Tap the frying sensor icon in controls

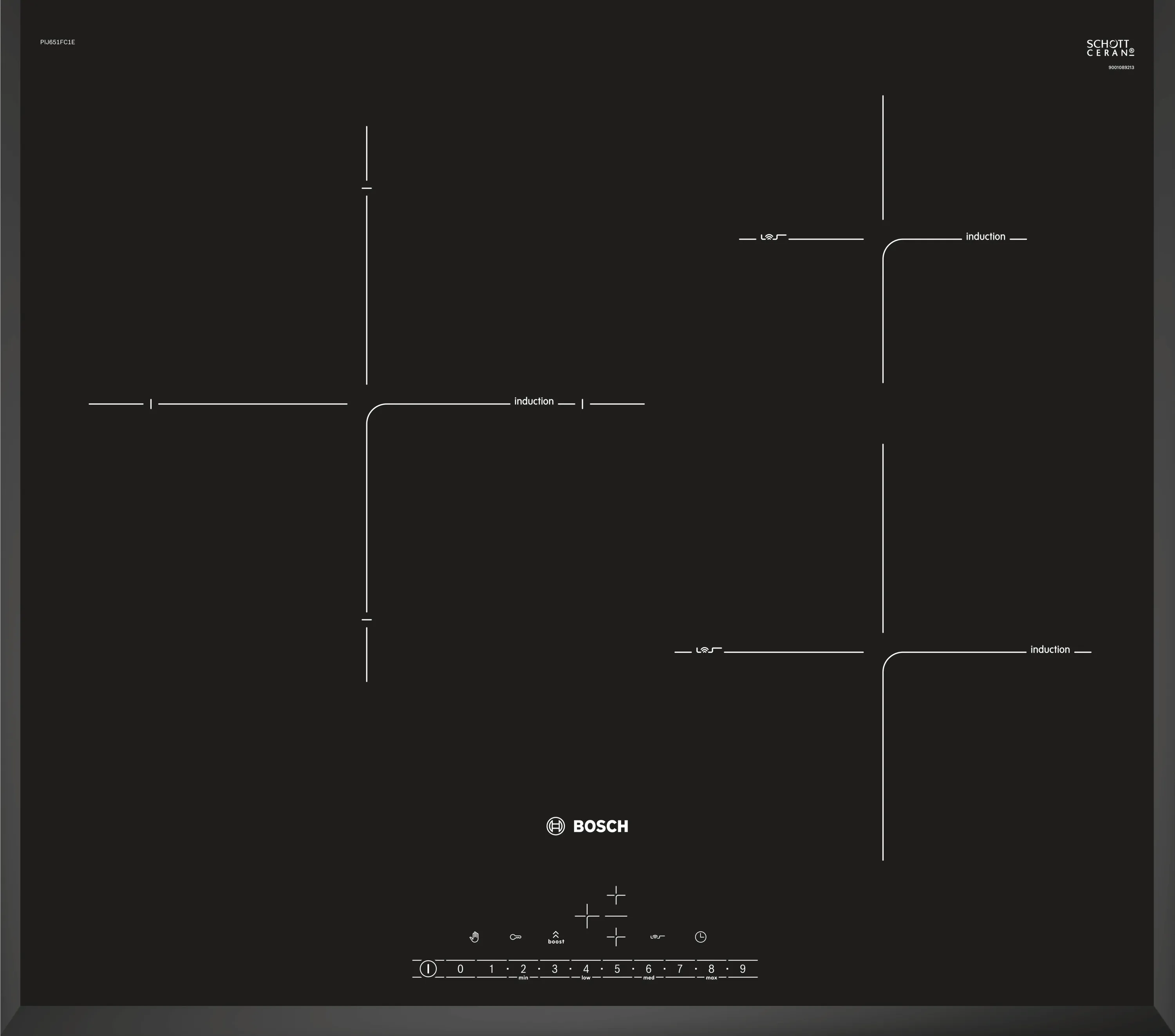(x=658, y=937)
